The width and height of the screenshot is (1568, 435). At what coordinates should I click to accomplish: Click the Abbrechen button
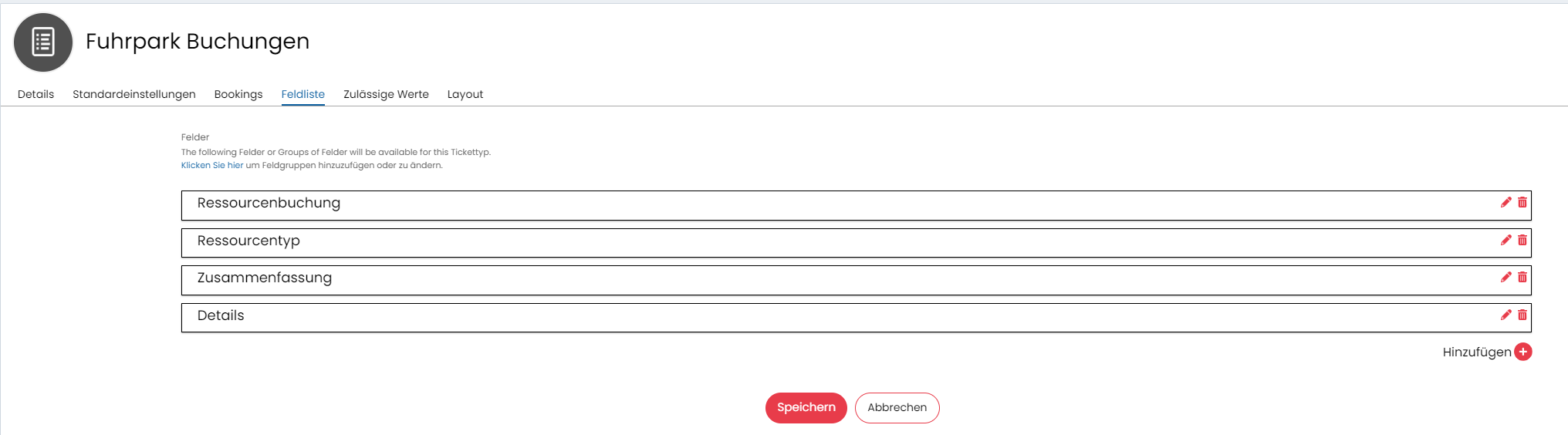tap(897, 408)
